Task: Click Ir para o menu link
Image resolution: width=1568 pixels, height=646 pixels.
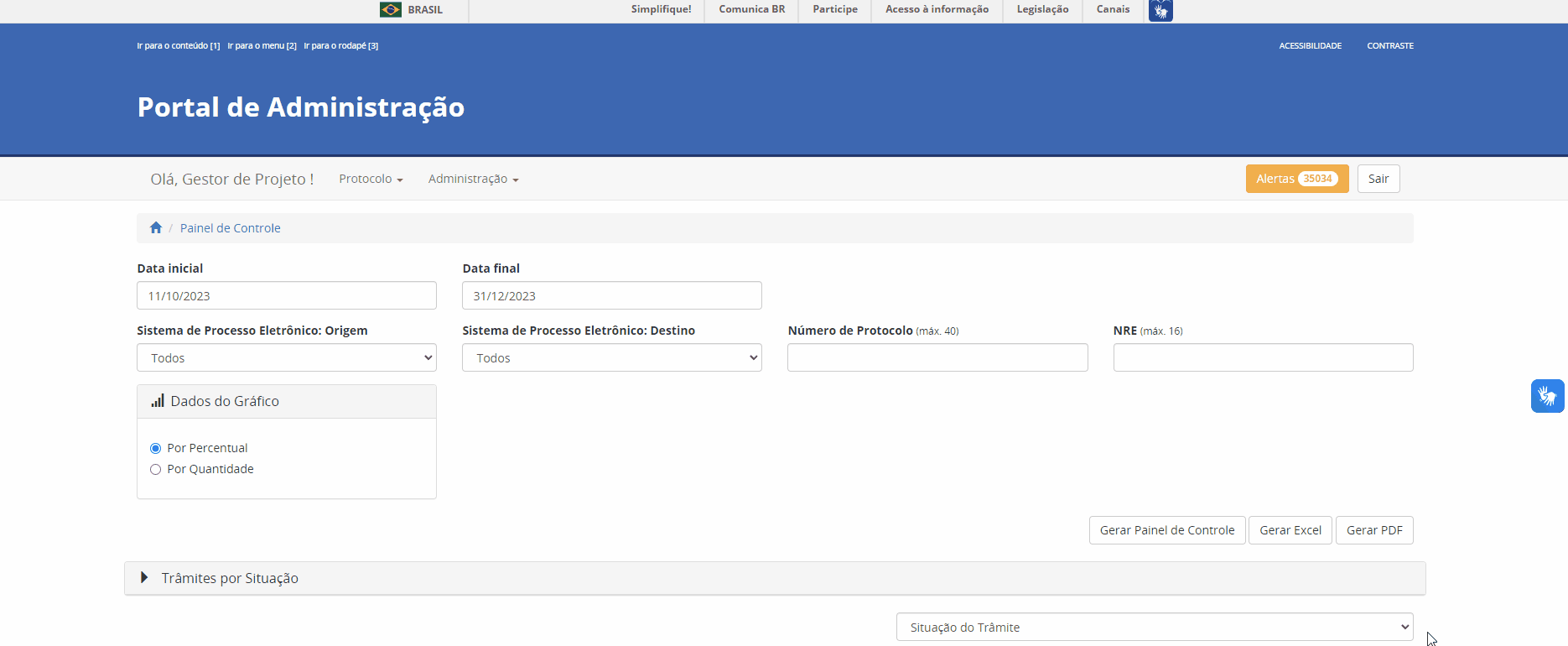Action: coord(262,46)
